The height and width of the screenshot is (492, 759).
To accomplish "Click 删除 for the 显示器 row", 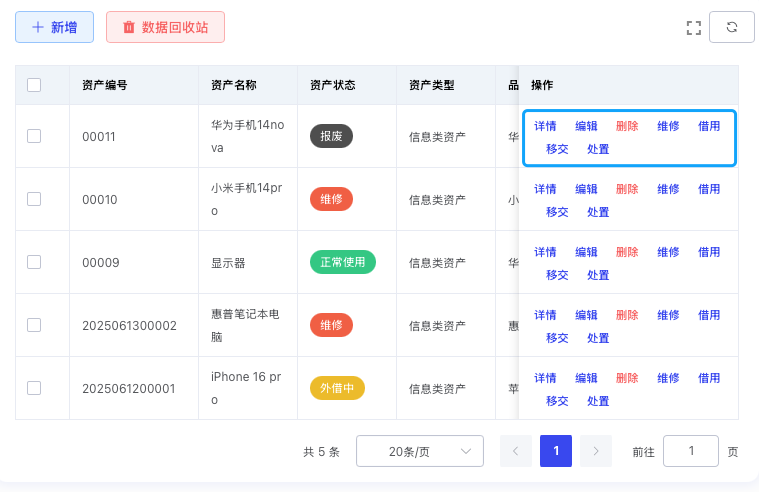I will pos(627,252).
